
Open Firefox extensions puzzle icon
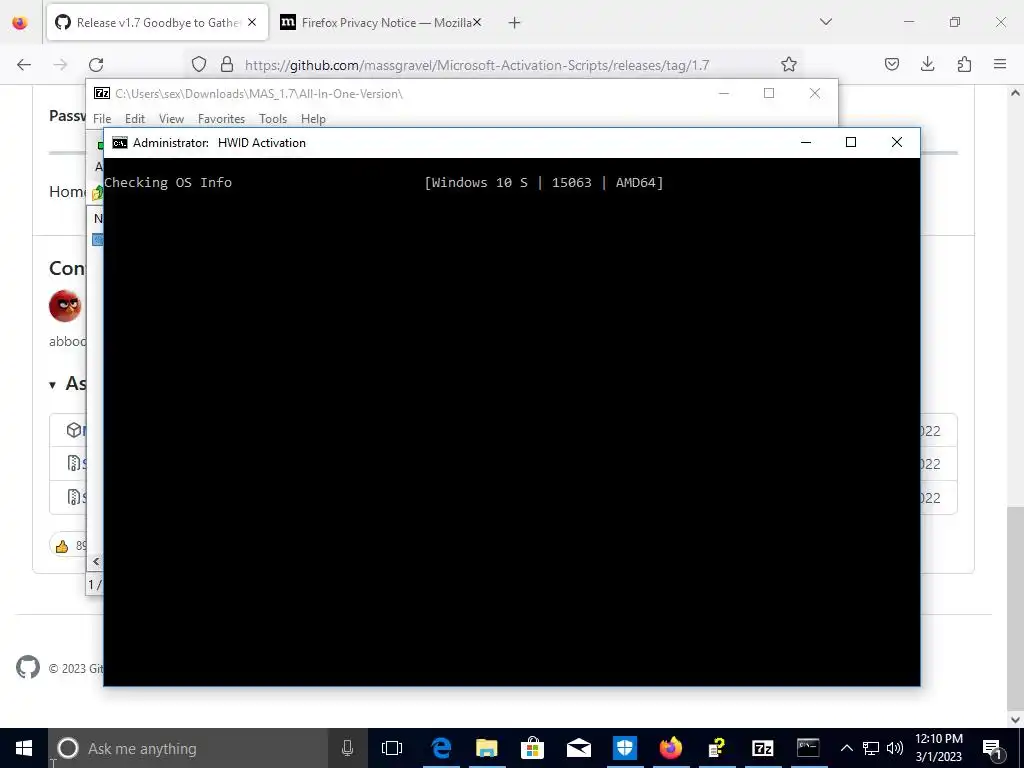pos(964,64)
